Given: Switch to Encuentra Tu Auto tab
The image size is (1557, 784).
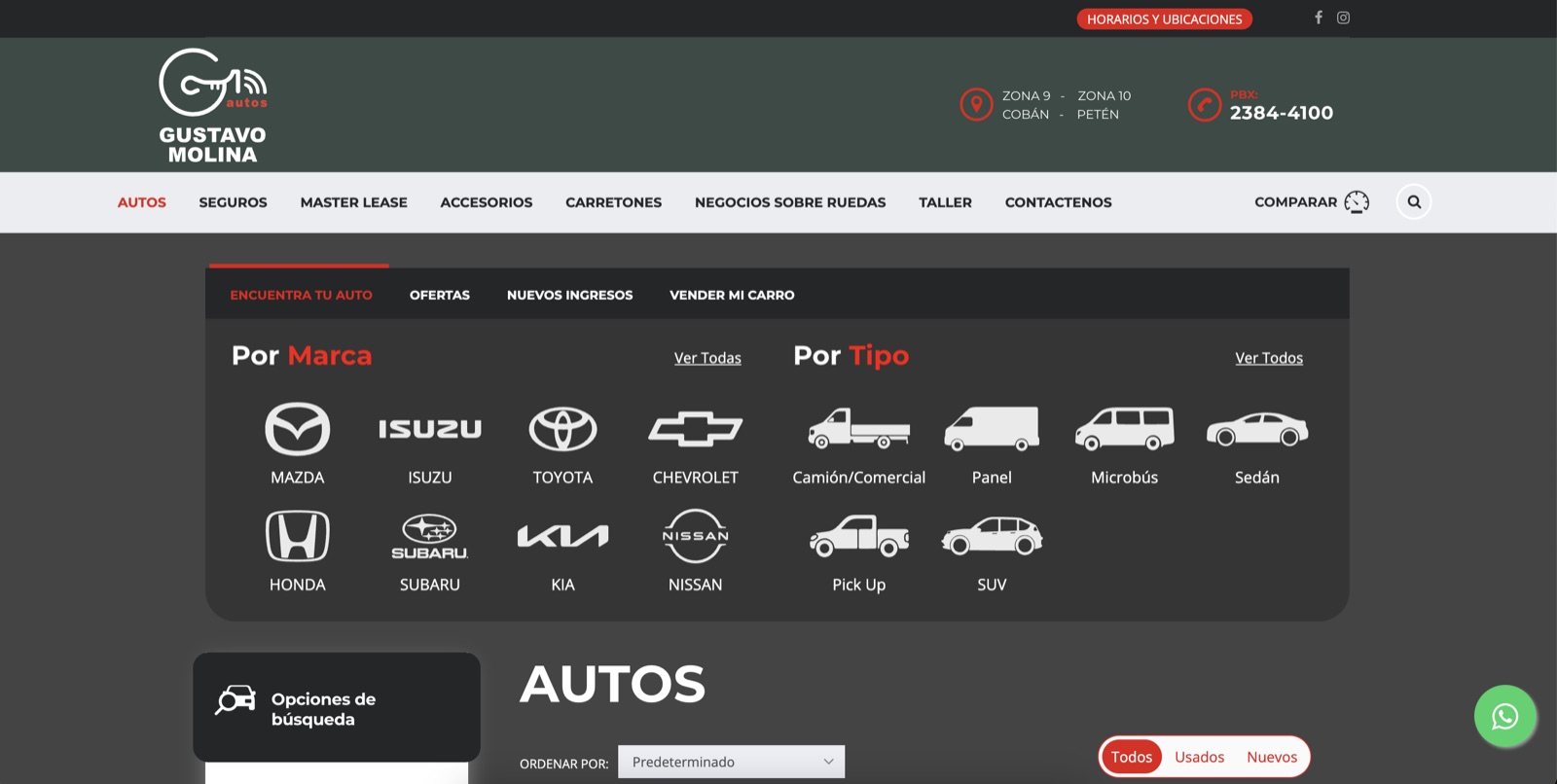Looking at the screenshot, I should (302, 295).
